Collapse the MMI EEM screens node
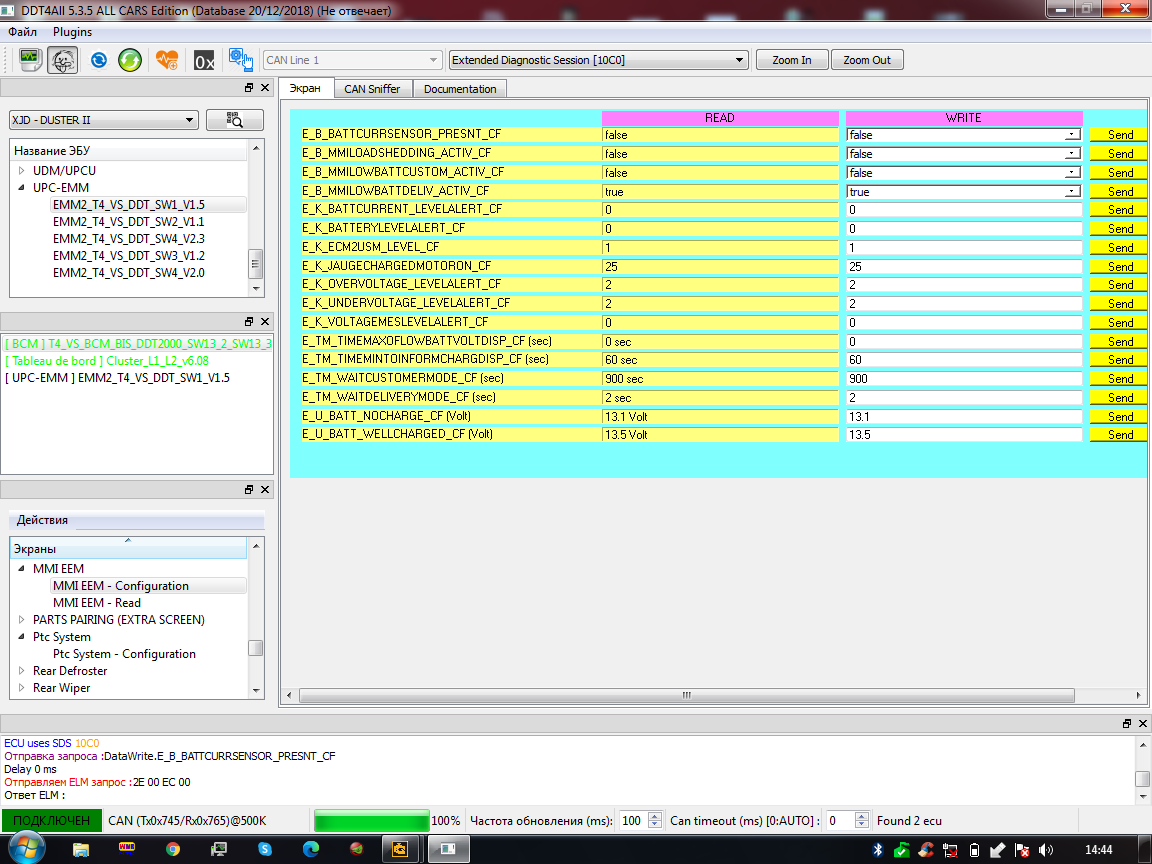Screen dimensions: 1152x864 click(x=21, y=569)
